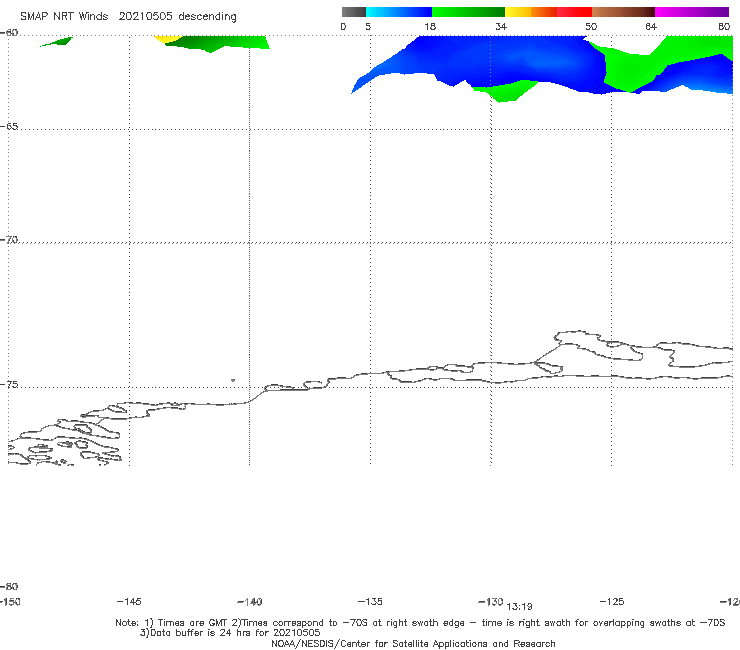This screenshot has width=740, height=650.
Task: Click the latitude label '-65'
Action: click(9, 127)
